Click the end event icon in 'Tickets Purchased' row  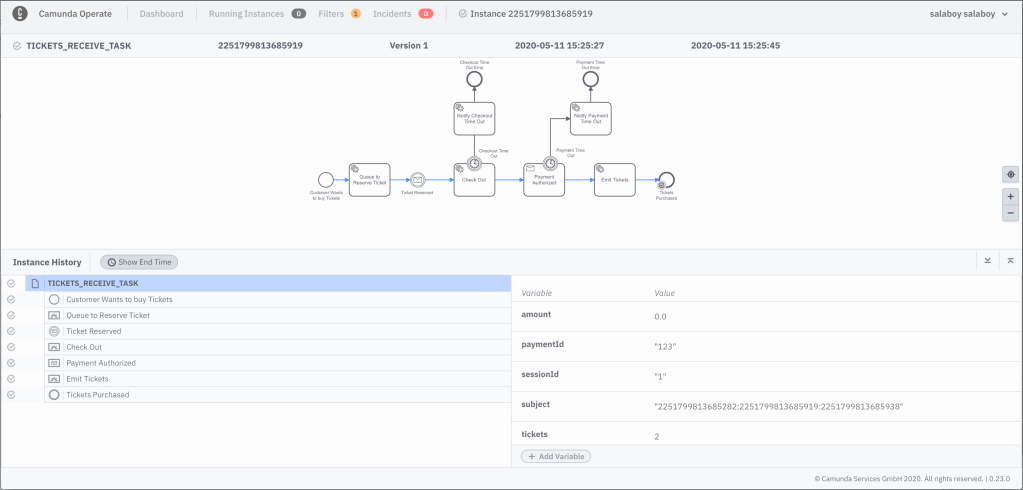[54, 395]
